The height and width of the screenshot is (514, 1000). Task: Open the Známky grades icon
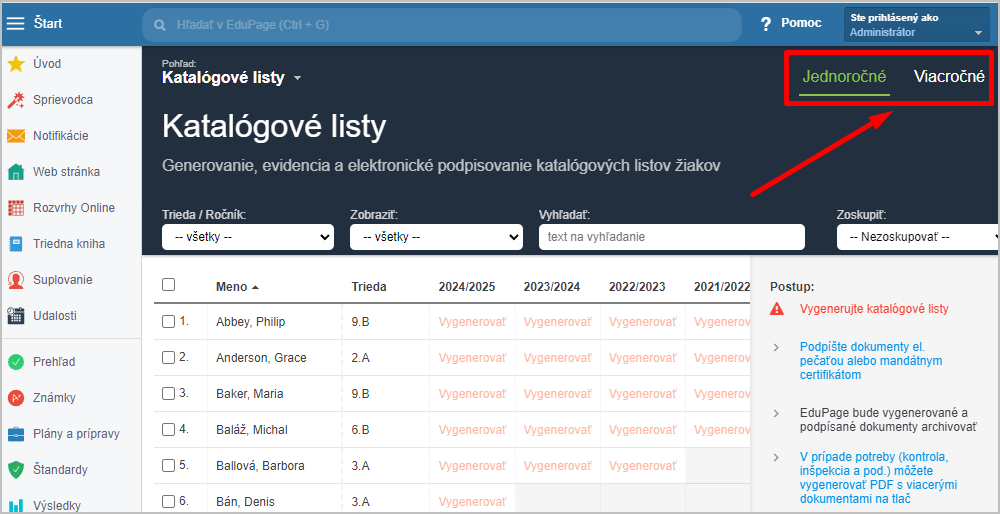(16, 398)
